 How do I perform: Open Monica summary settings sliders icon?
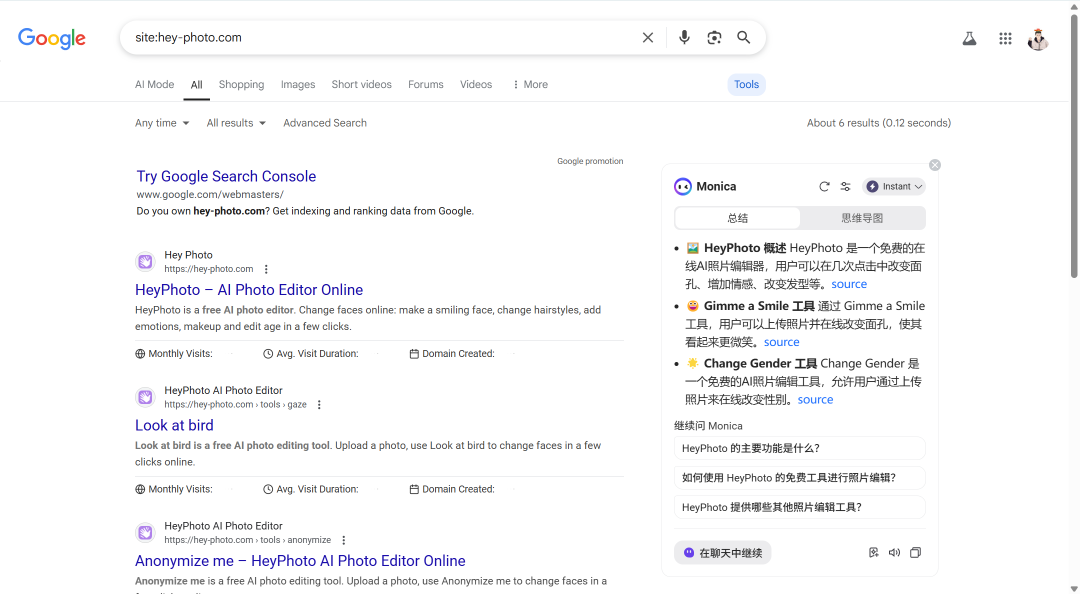pos(846,187)
